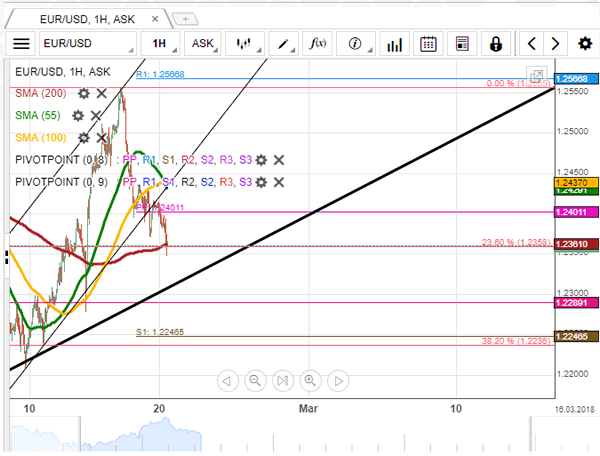Viewport: 600px width, 456px height.
Task: Click the chart info icon
Action: [x=355, y=44]
